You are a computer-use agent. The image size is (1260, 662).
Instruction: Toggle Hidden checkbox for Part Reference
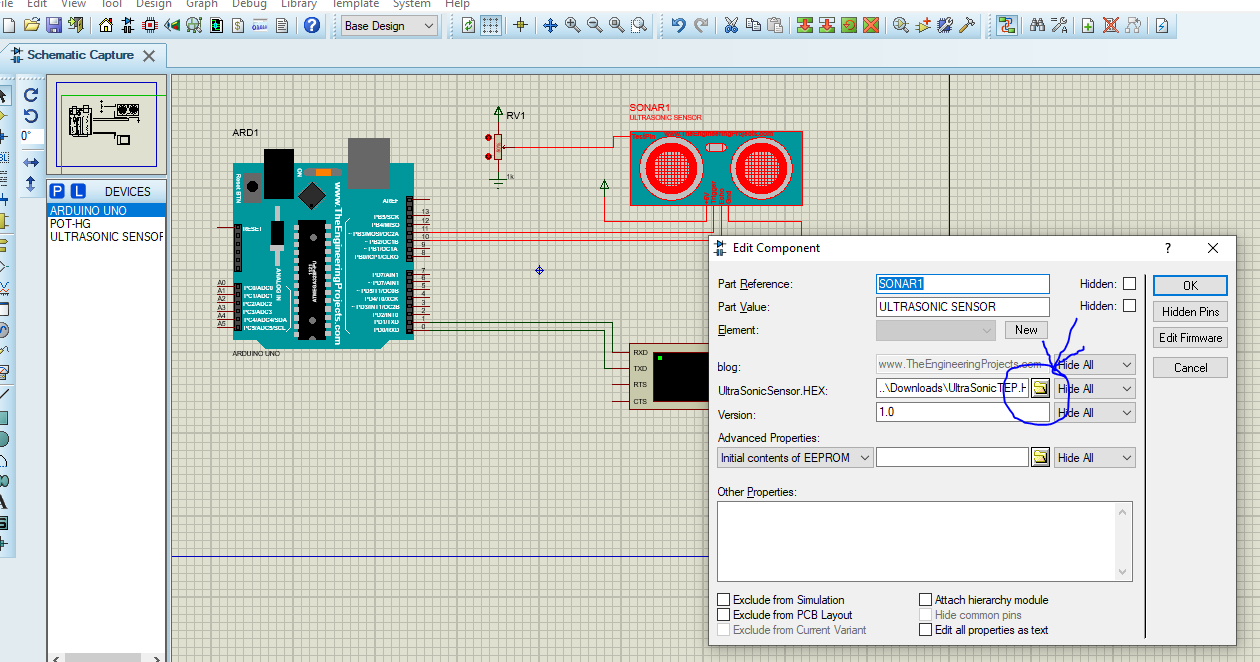click(1129, 284)
